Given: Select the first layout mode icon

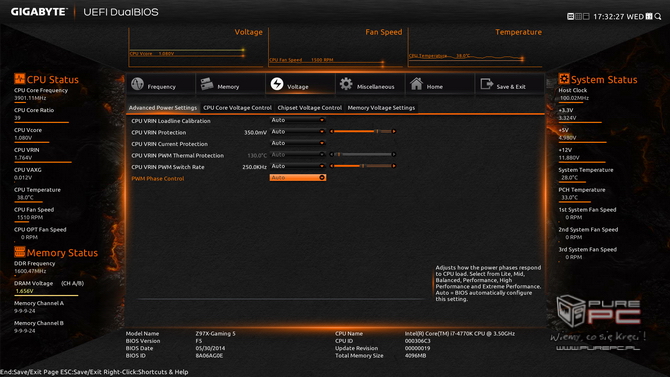Looking at the screenshot, I should [570, 16].
